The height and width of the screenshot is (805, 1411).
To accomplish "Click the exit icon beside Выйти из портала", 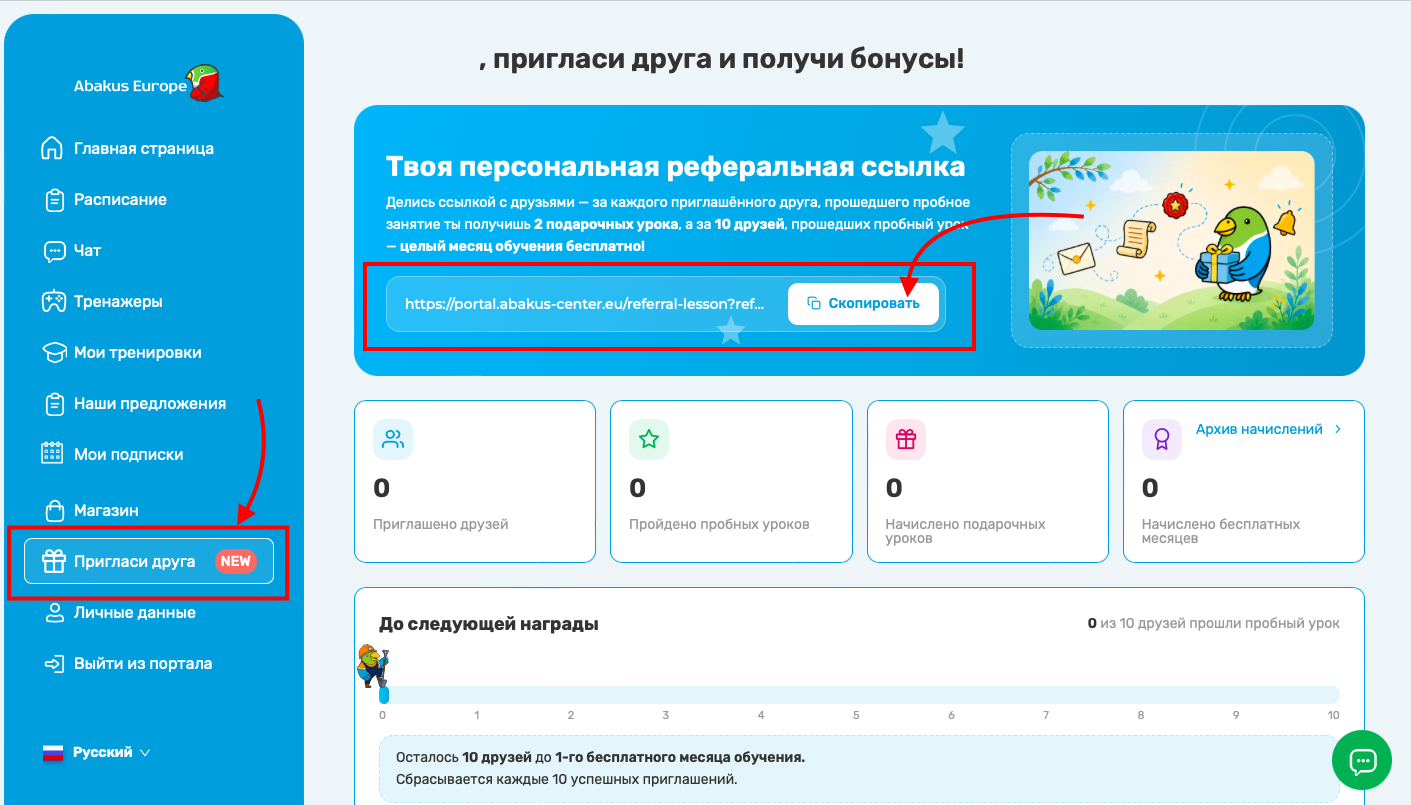I will tap(54, 663).
